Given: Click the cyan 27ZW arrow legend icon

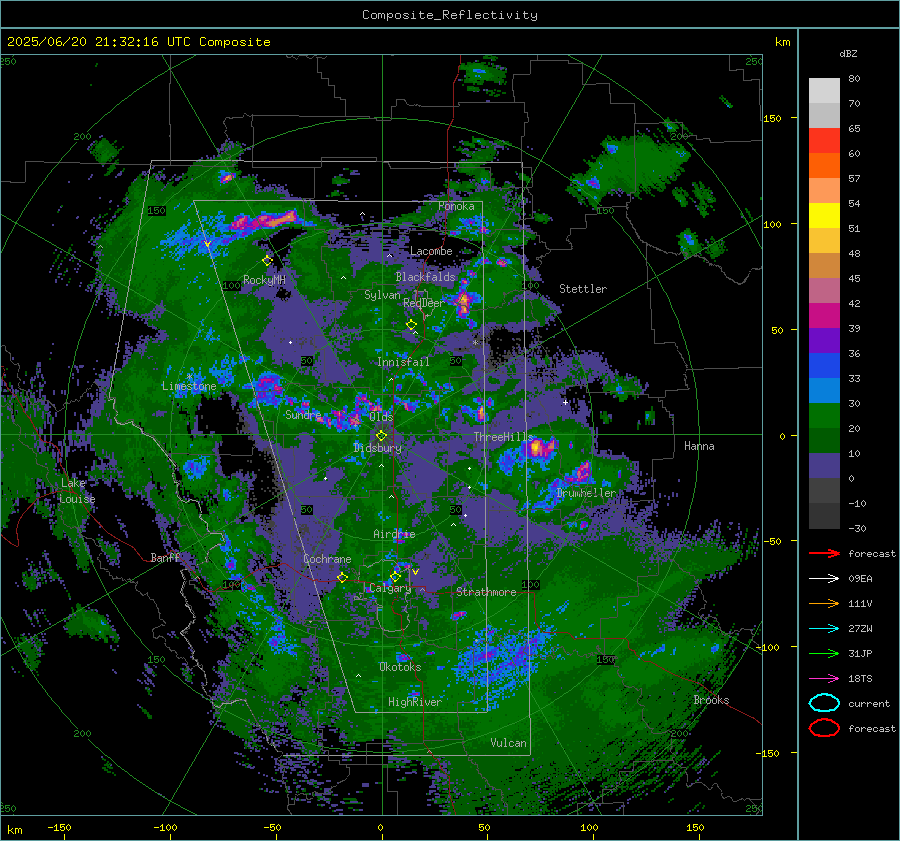Looking at the screenshot, I should click(824, 629).
